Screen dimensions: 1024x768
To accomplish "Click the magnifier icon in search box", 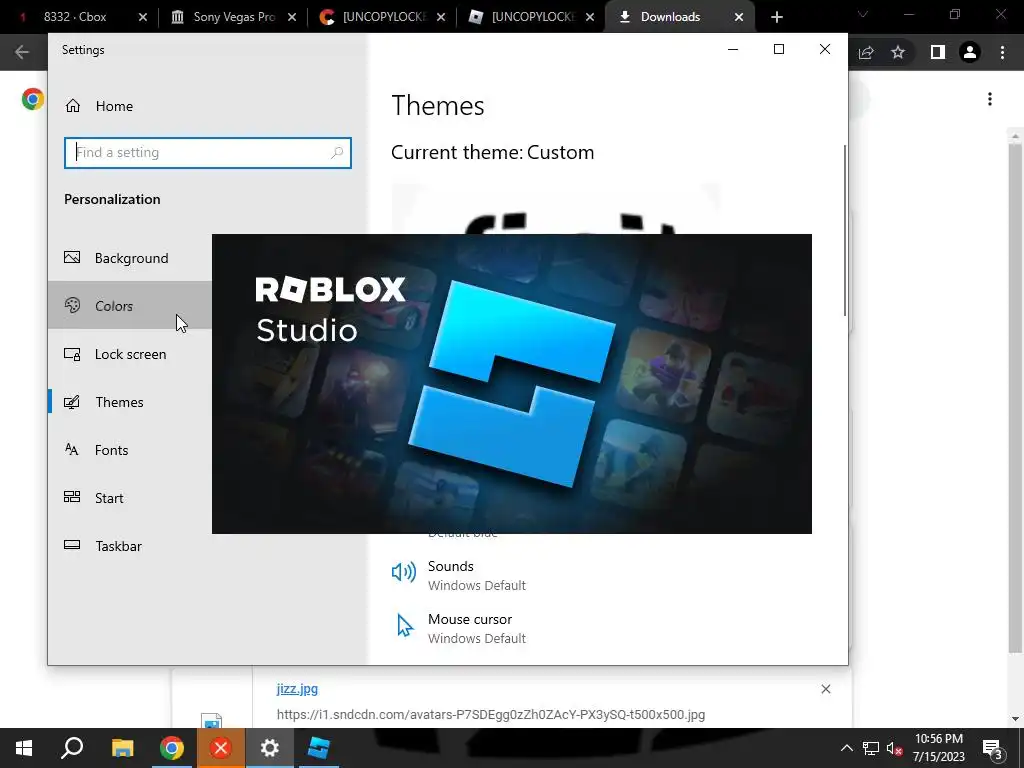I will tap(337, 153).
